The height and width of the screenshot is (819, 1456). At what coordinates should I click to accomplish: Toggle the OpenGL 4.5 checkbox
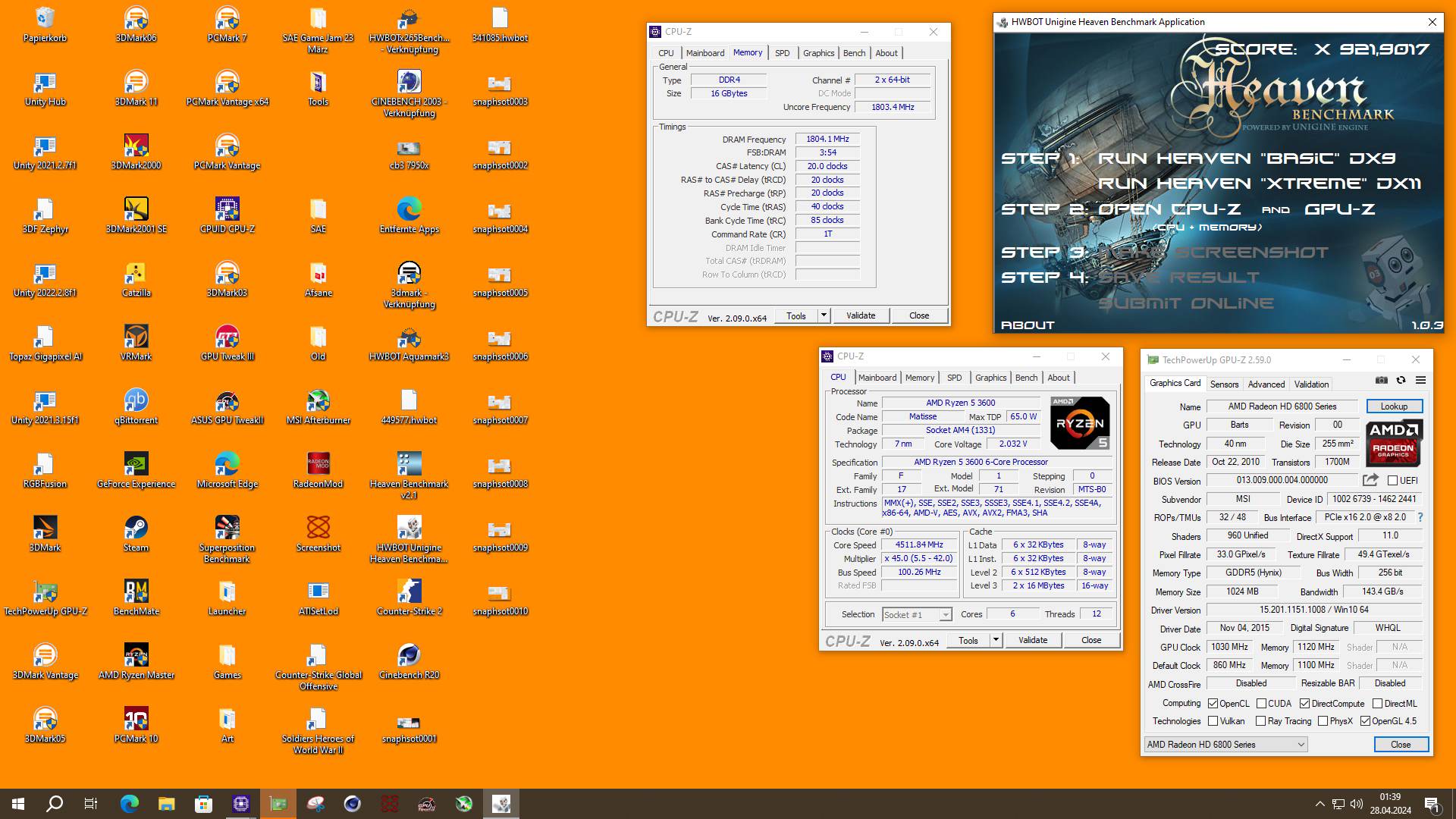pos(1365,721)
